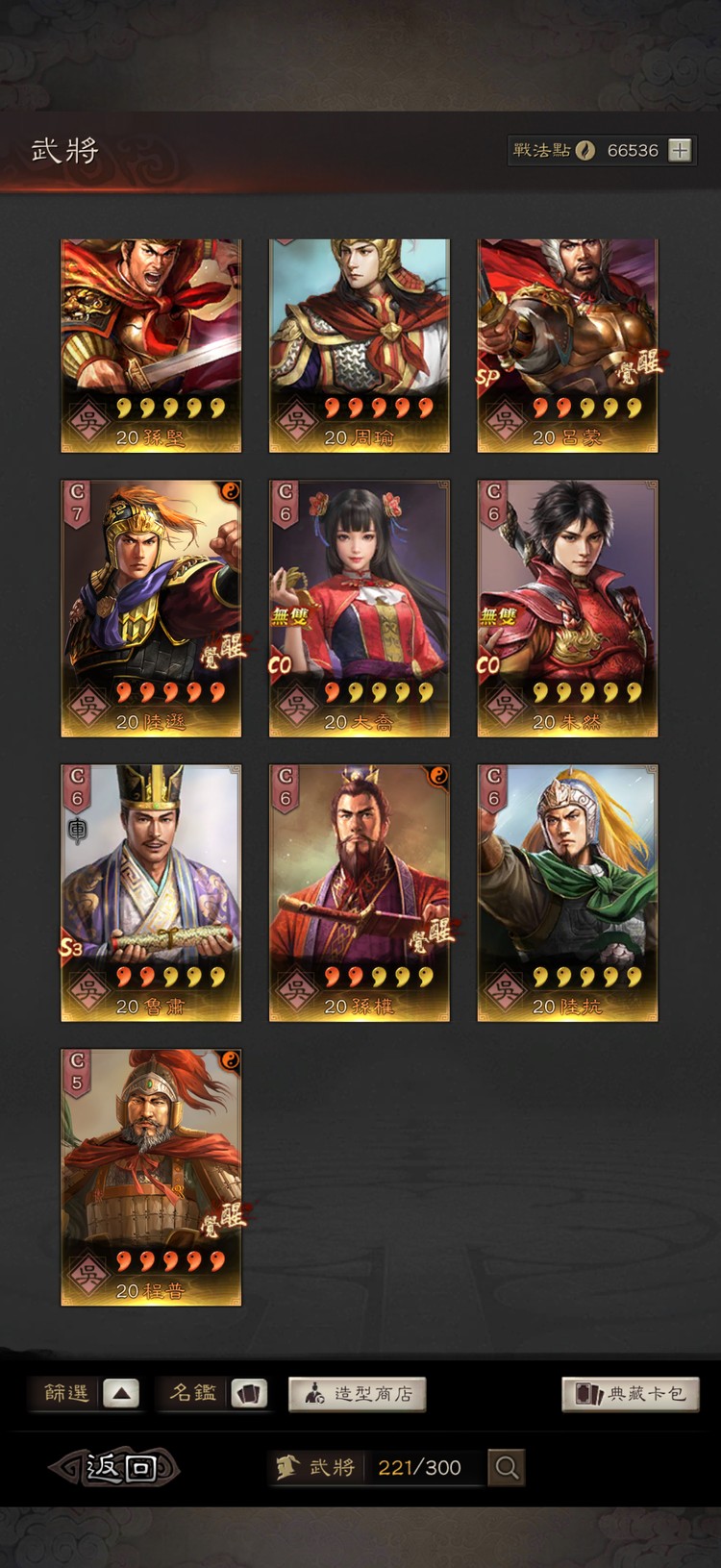
Task: Tap the yin-yang badge on 陸遜 card
Action: pyautogui.click(x=230, y=491)
